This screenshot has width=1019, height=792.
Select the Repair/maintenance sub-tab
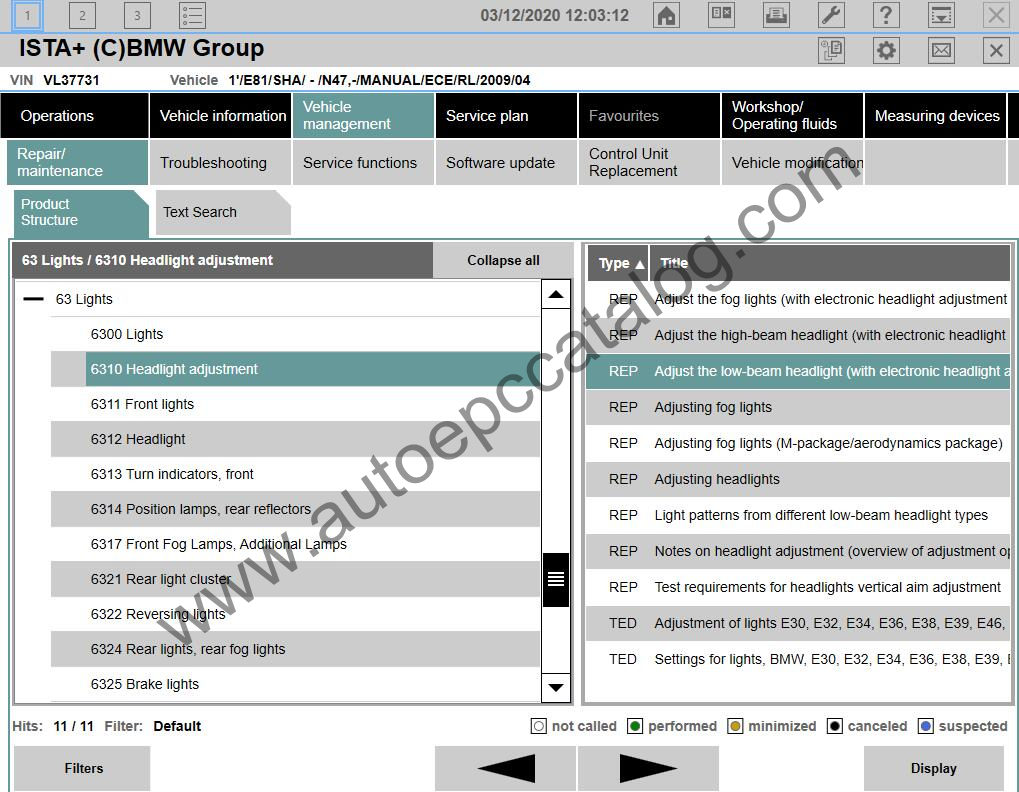(77, 162)
